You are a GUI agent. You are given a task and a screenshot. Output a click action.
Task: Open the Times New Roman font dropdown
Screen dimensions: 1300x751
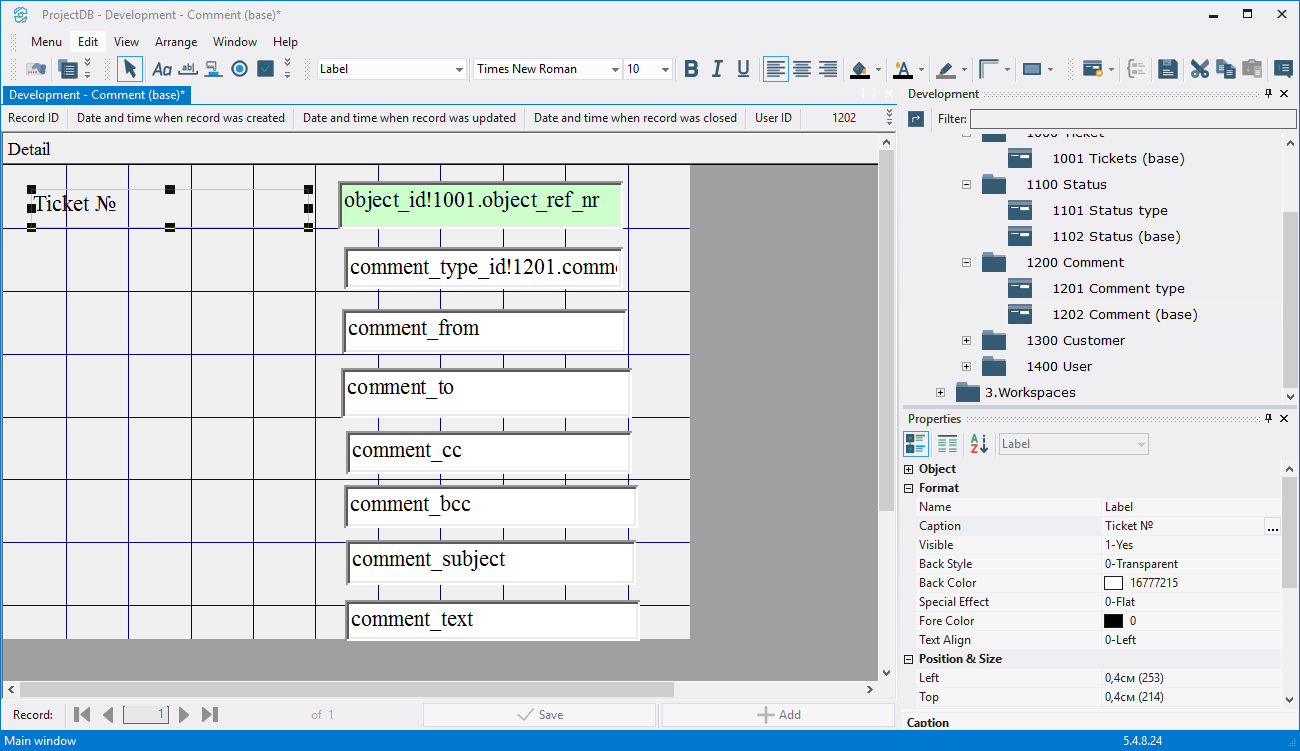(x=615, y=70)
